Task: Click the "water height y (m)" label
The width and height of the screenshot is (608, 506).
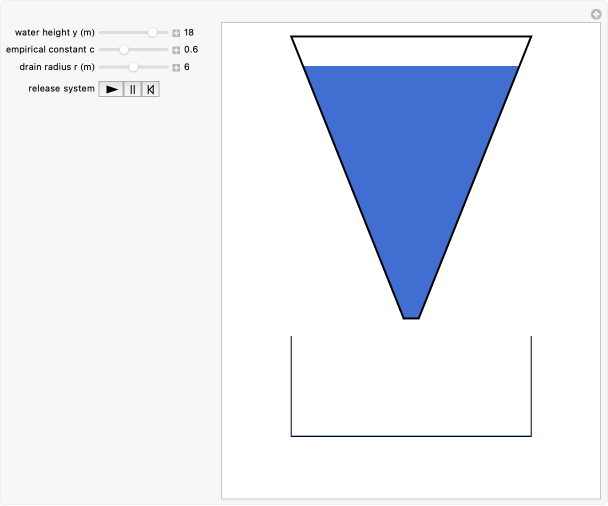Action: [x=54, y=33]
